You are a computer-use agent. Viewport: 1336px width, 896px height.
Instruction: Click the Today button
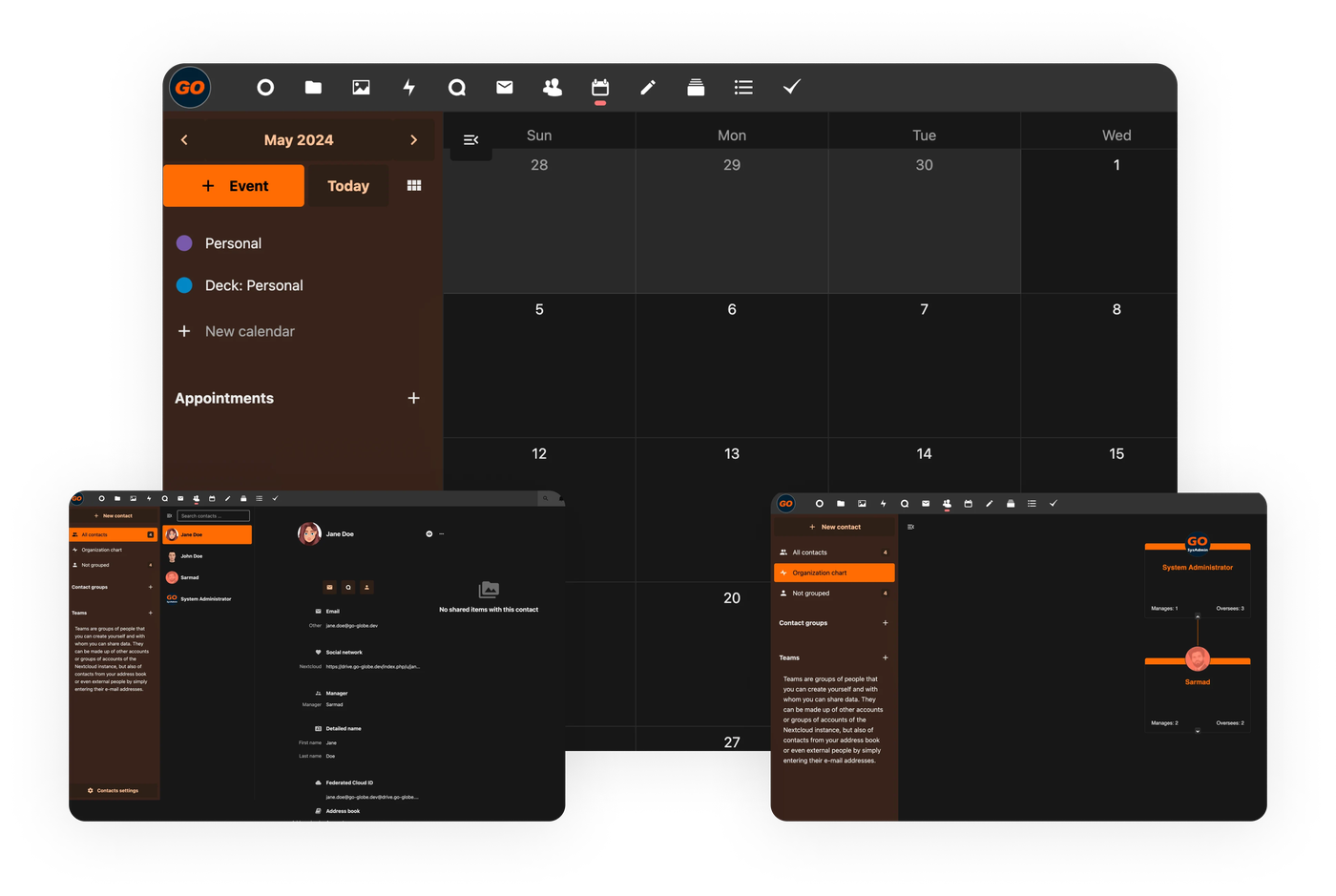pyautogui.click(x=348, y=186)
